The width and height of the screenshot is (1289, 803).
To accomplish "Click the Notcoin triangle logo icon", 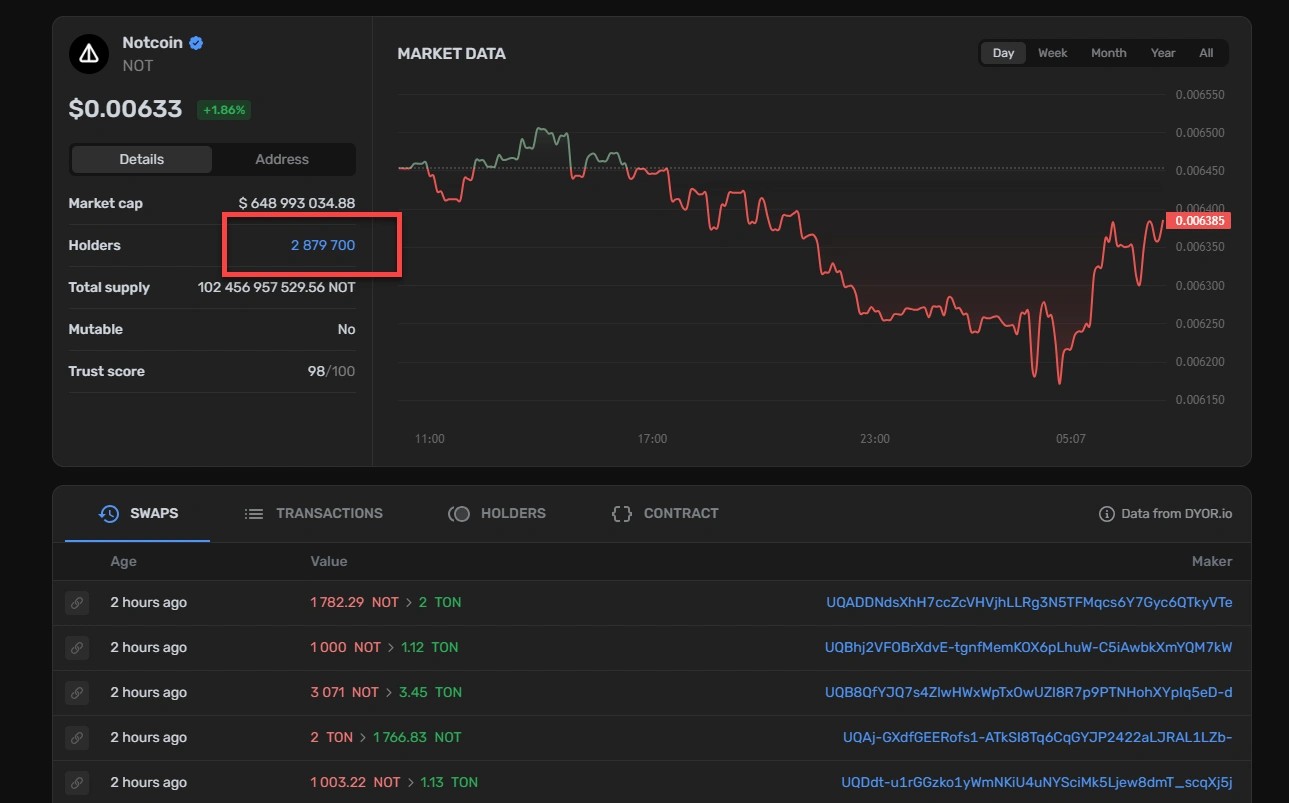I will [89, 54].
